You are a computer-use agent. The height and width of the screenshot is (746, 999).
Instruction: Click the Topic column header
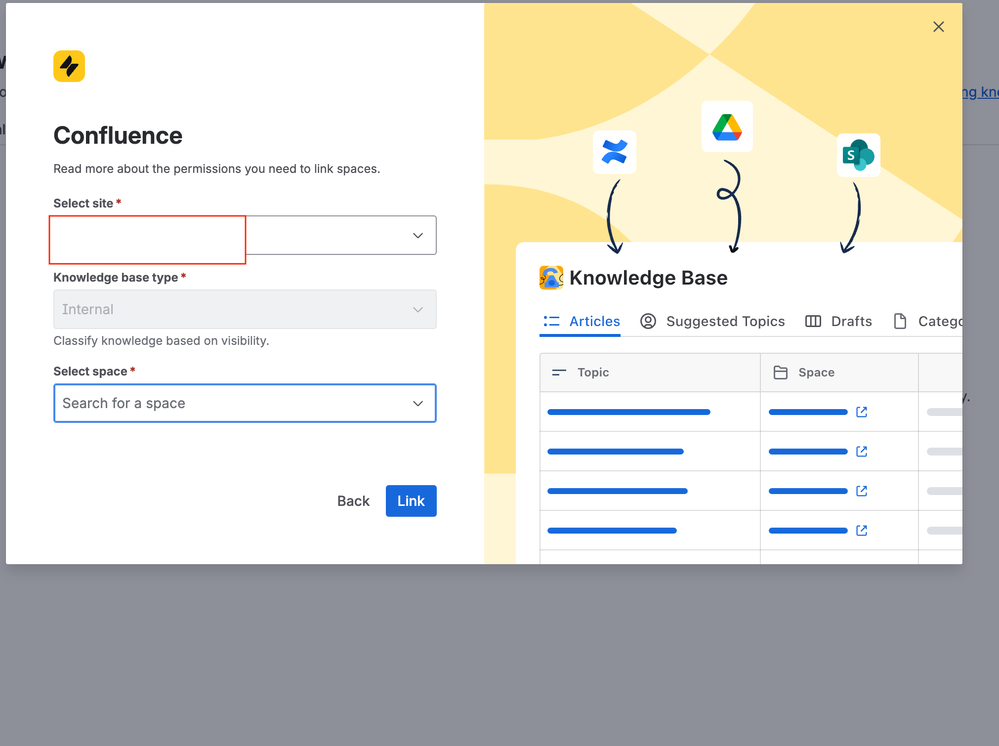pyautogui.click(x=650, y=373)
